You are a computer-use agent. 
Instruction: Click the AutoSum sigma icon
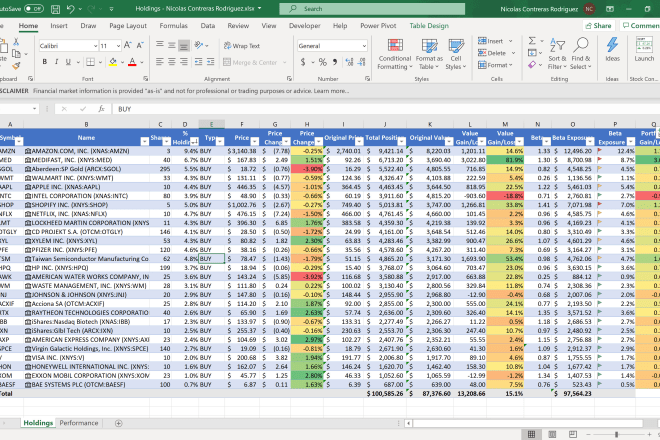tap(532, 41)
